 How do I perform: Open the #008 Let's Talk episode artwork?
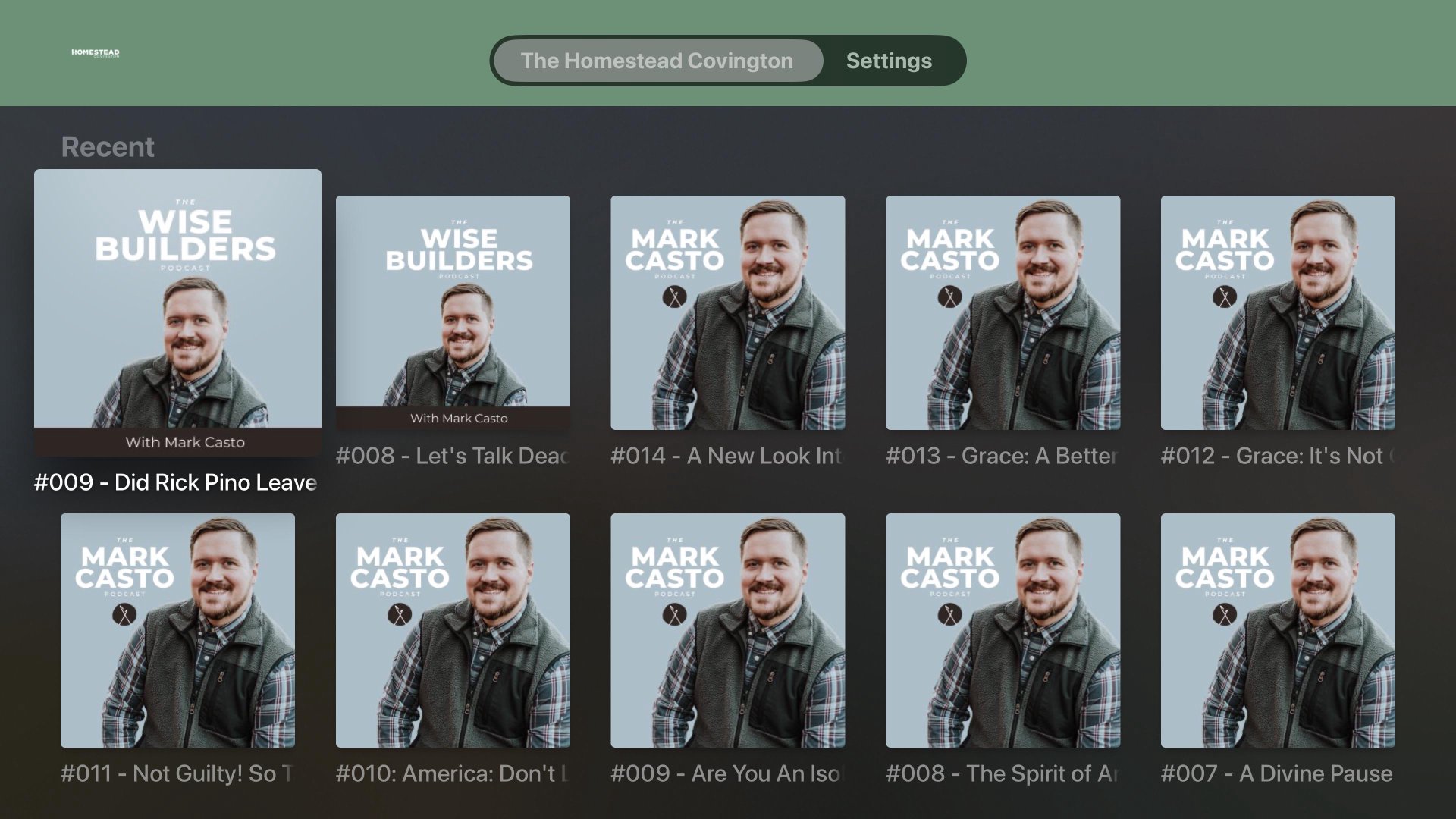coord(453,312)
